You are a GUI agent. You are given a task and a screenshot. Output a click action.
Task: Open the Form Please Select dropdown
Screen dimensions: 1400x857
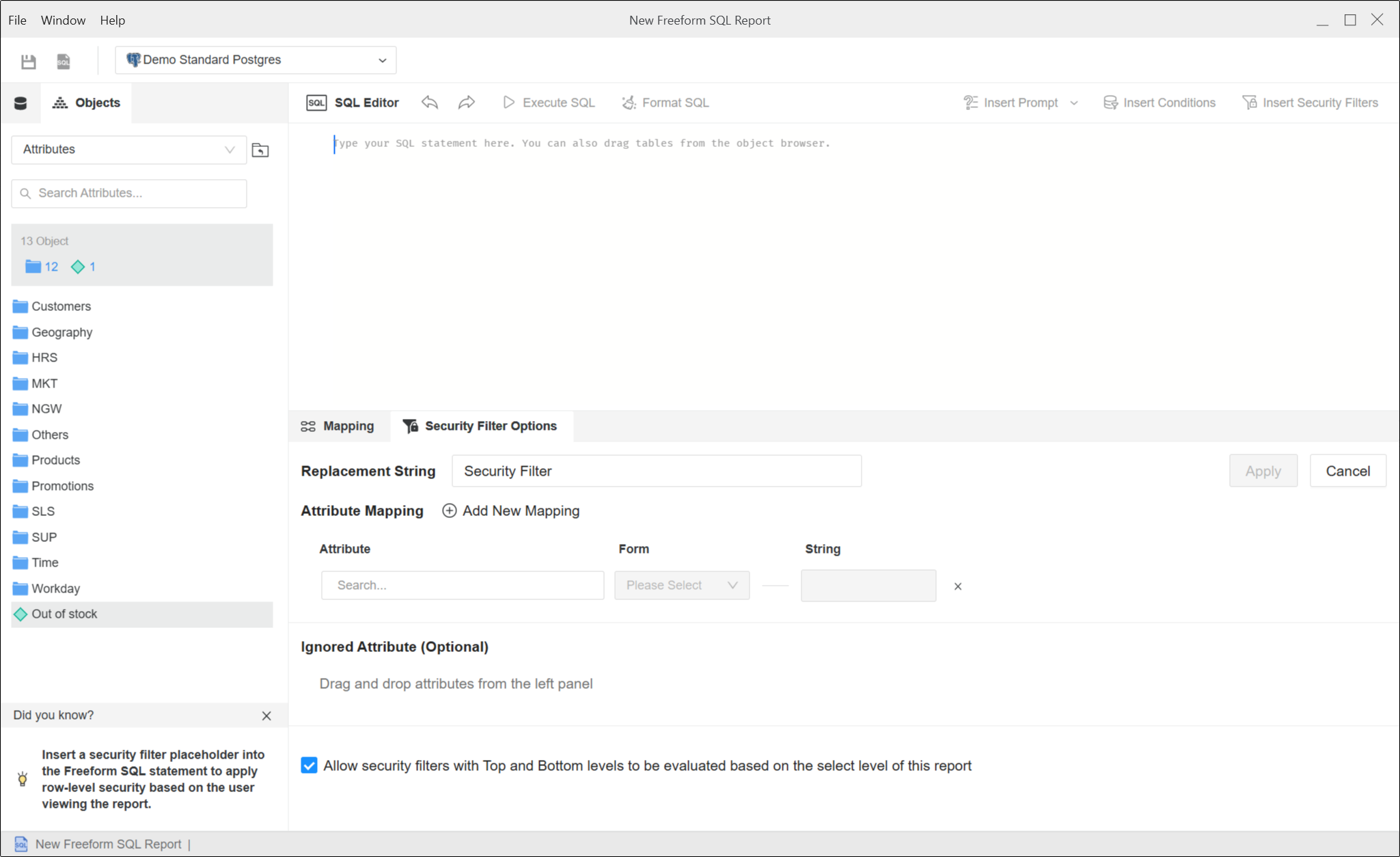click(681, 586)
